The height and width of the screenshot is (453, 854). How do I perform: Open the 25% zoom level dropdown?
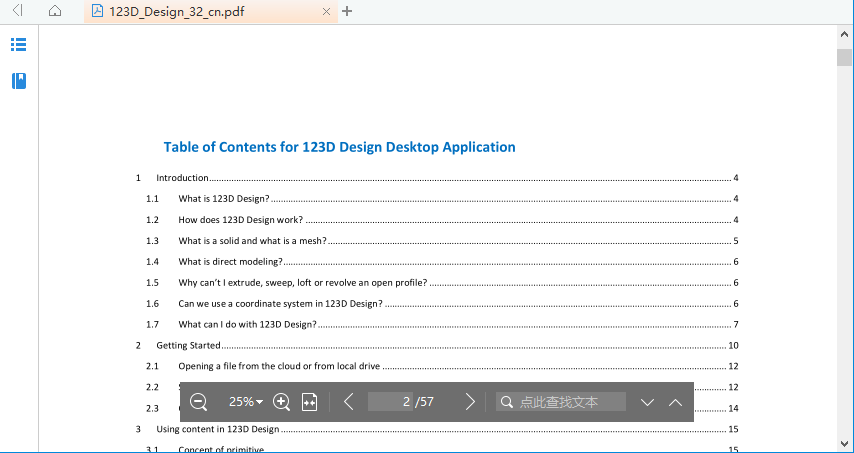point(246,402)
